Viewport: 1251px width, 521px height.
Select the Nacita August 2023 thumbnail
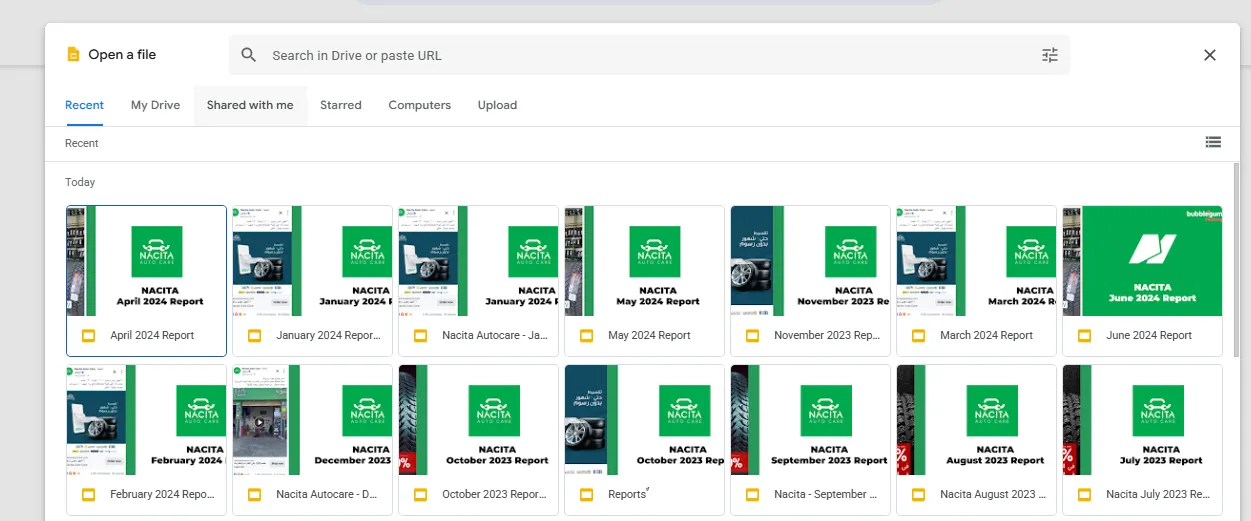point(976,420)
